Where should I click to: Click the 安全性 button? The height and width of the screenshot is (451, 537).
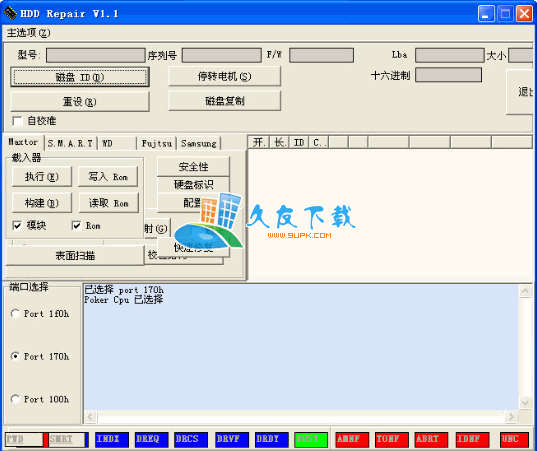[x=193, y=166]
